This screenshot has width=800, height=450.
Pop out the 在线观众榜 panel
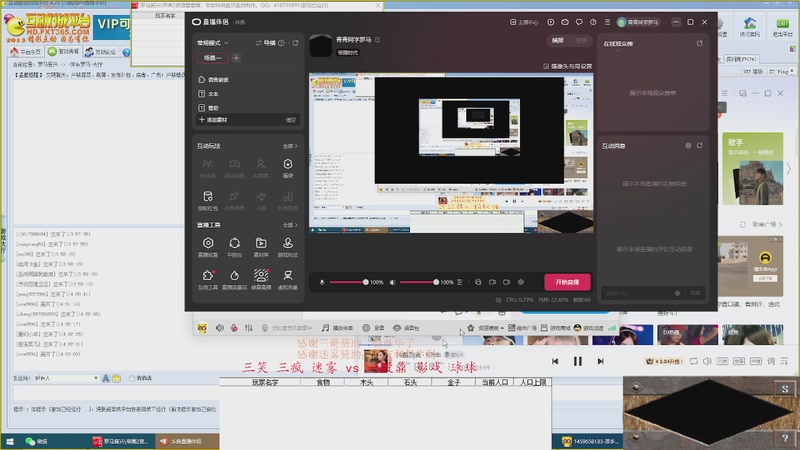(699, 43)
